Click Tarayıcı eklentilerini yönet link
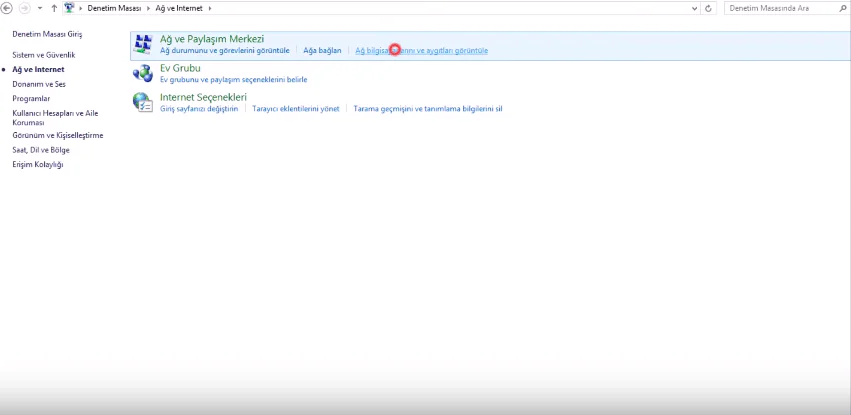851x415 pixels. (296, 108)
